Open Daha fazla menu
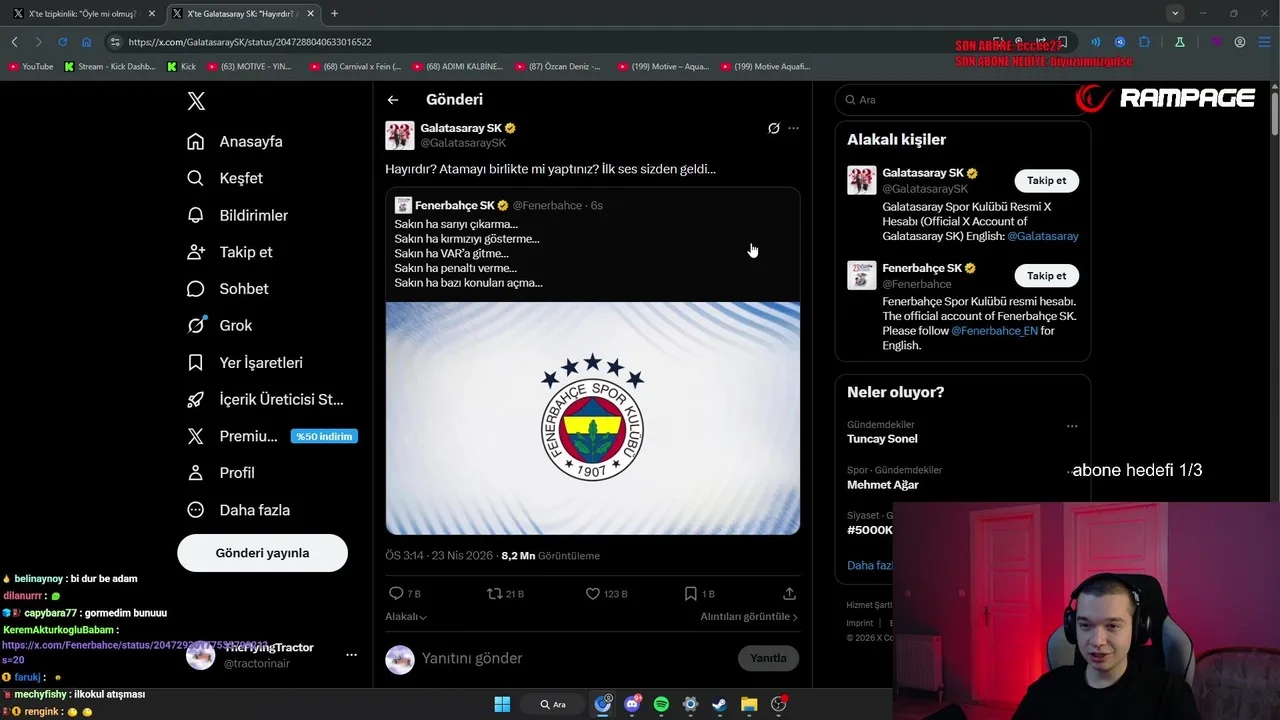The height and width of the screenshot is (720, 1280). pos(239,510)
